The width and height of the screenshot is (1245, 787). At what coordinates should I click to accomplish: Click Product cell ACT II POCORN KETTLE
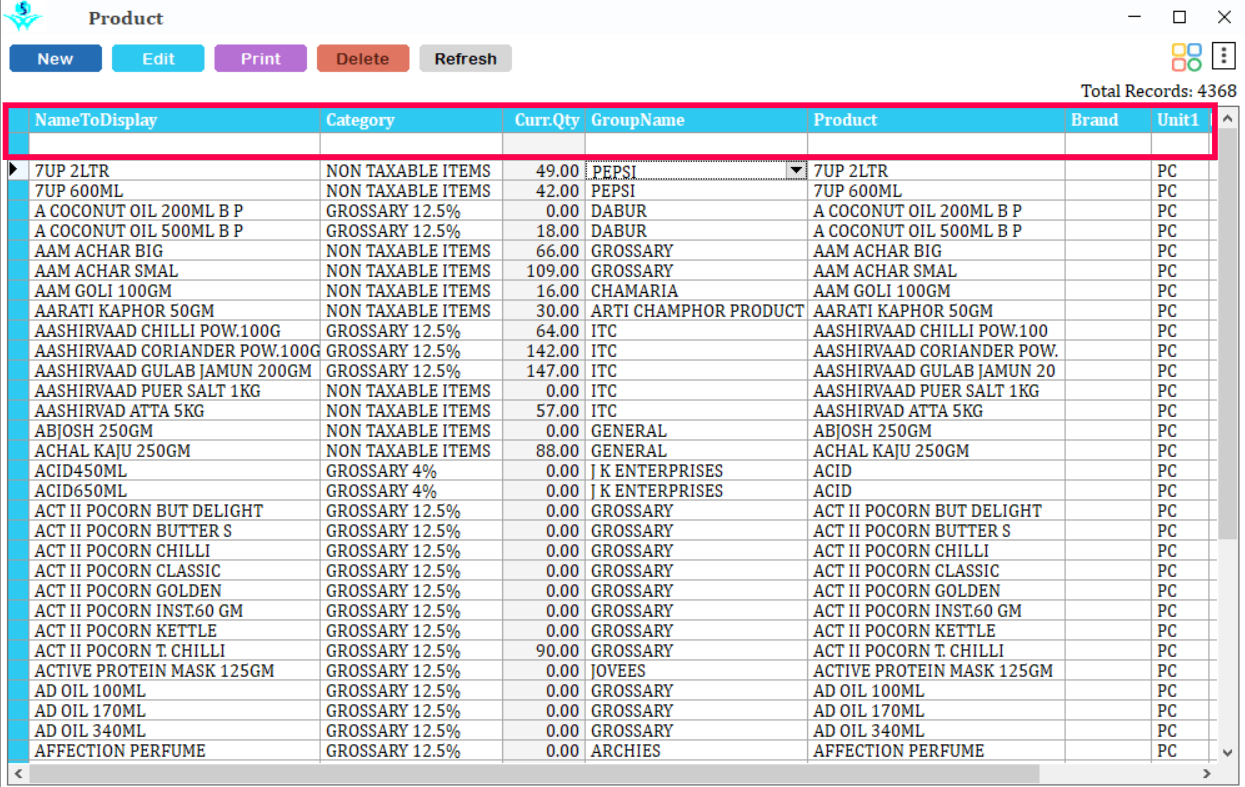[936, 631]
